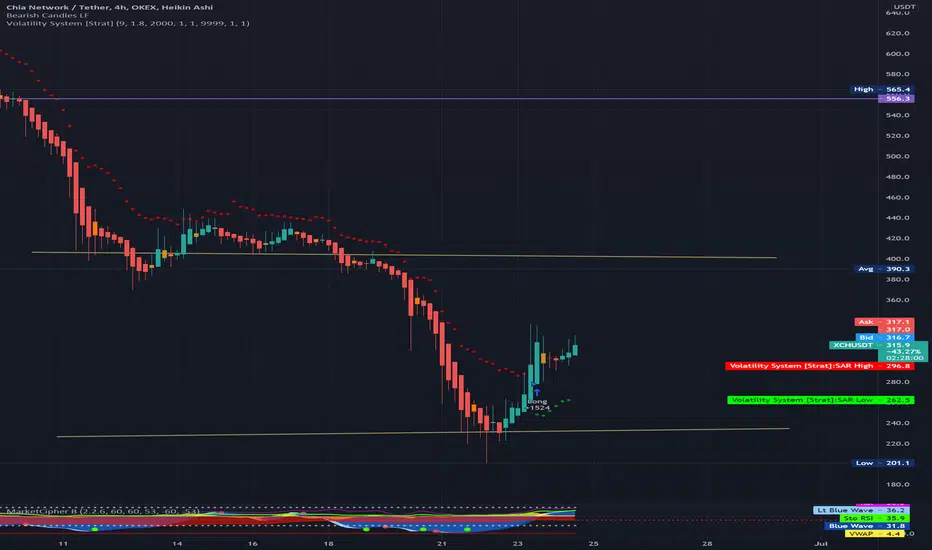Click the 500.0 price axis tick

[898, 156]
